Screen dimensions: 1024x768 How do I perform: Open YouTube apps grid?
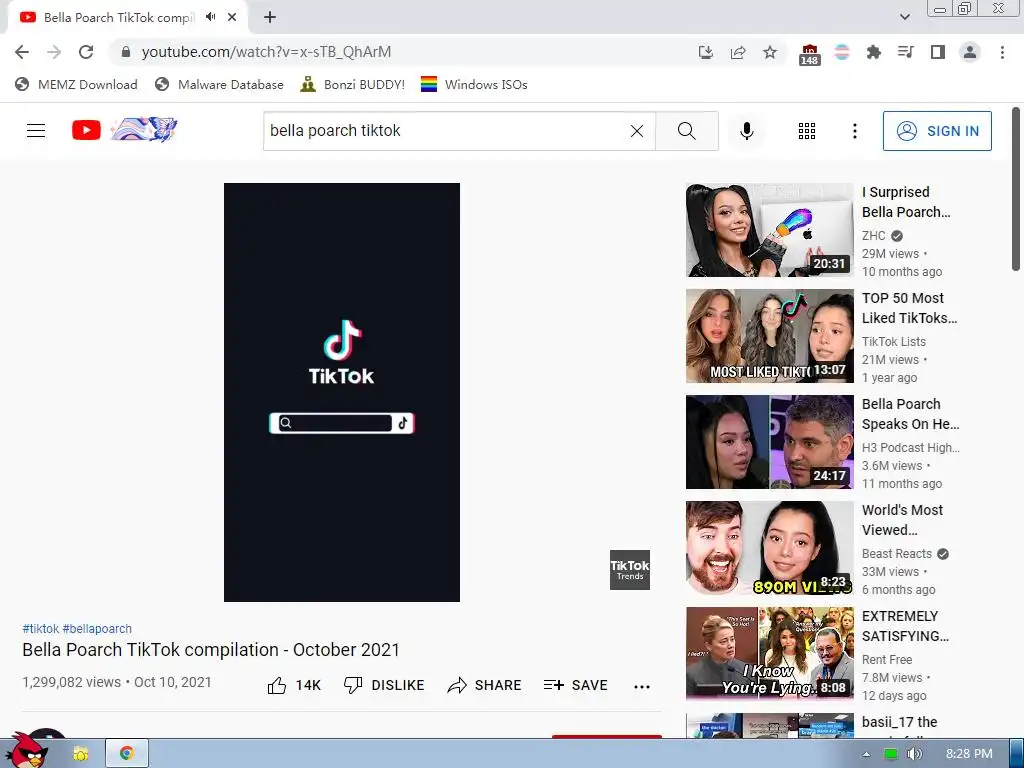pyautogui.click(x=807, y=131)
